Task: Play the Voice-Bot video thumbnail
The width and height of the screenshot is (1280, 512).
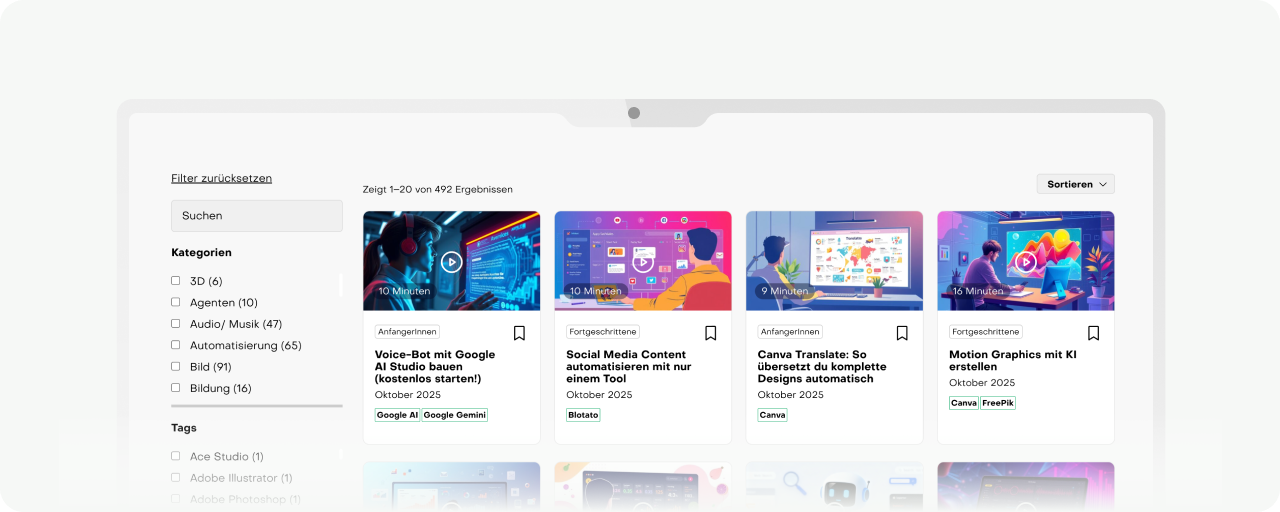Action: (452, 262)
